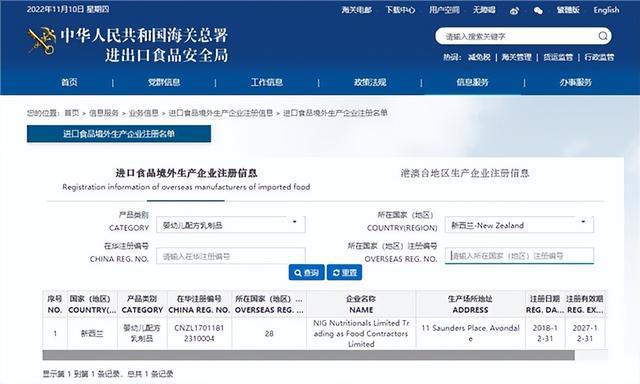Click the 用户空间 link
This screenshot has width=640, height=384.
[x=444, y=10]
